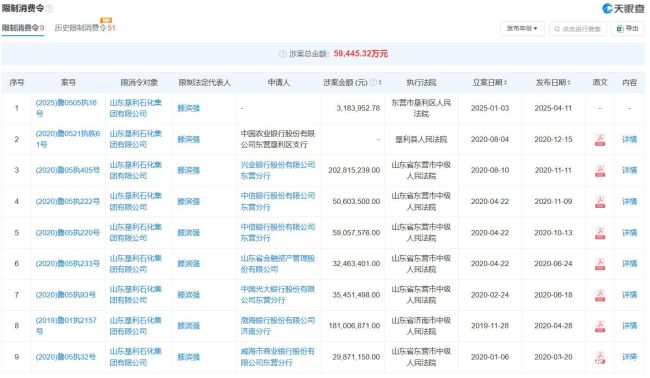Open PDF icon in row 7
Image resolution: width=650 pixels, height=378 pixels.
599,295
